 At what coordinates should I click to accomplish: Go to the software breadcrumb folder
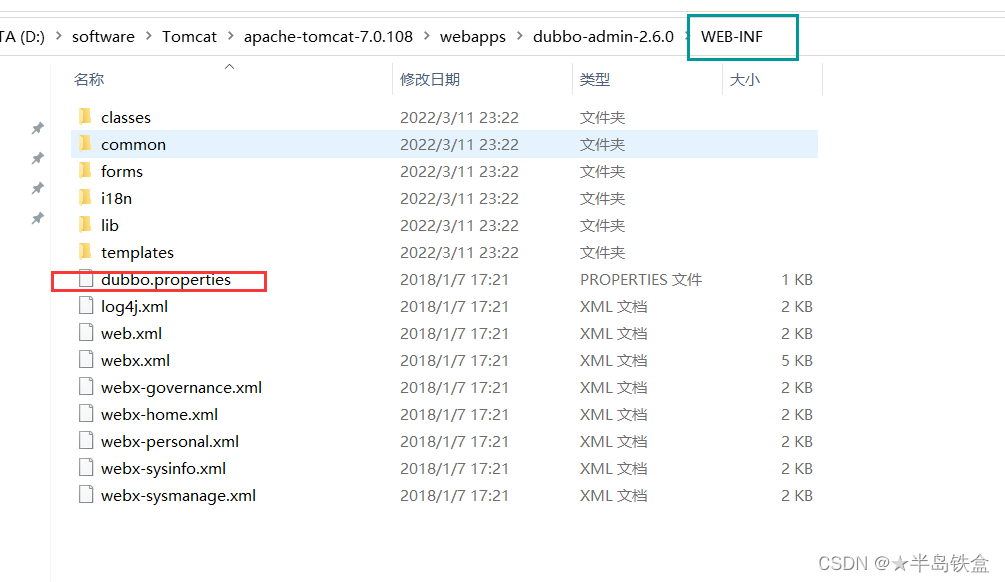coord(103,37)
